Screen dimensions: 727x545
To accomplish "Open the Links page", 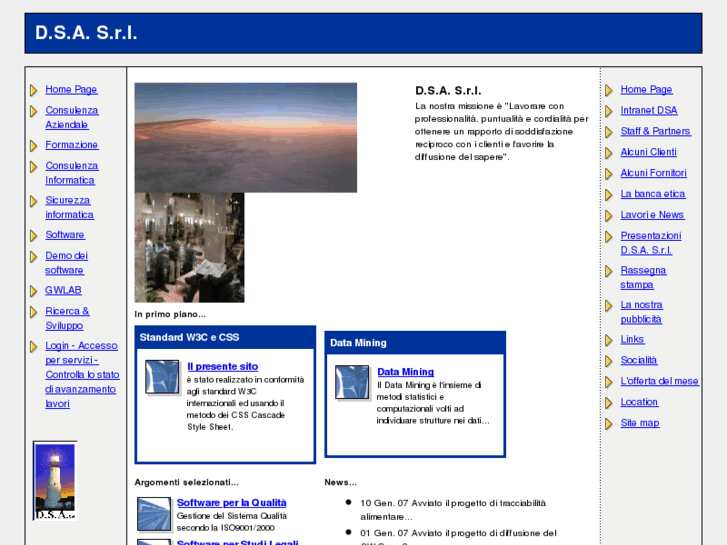I will (632, 340).
